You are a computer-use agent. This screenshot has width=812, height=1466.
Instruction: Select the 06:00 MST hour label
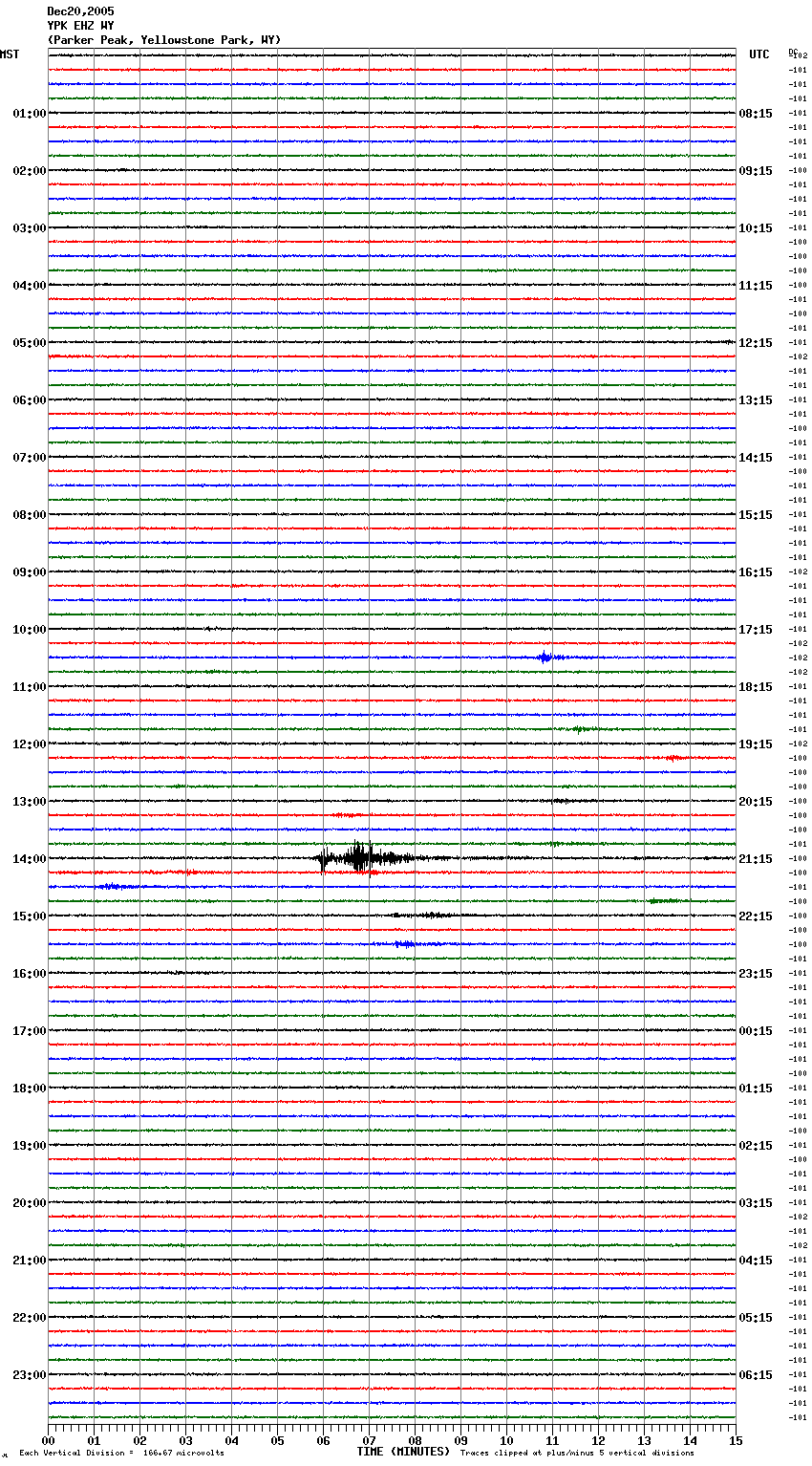[30, 400]
